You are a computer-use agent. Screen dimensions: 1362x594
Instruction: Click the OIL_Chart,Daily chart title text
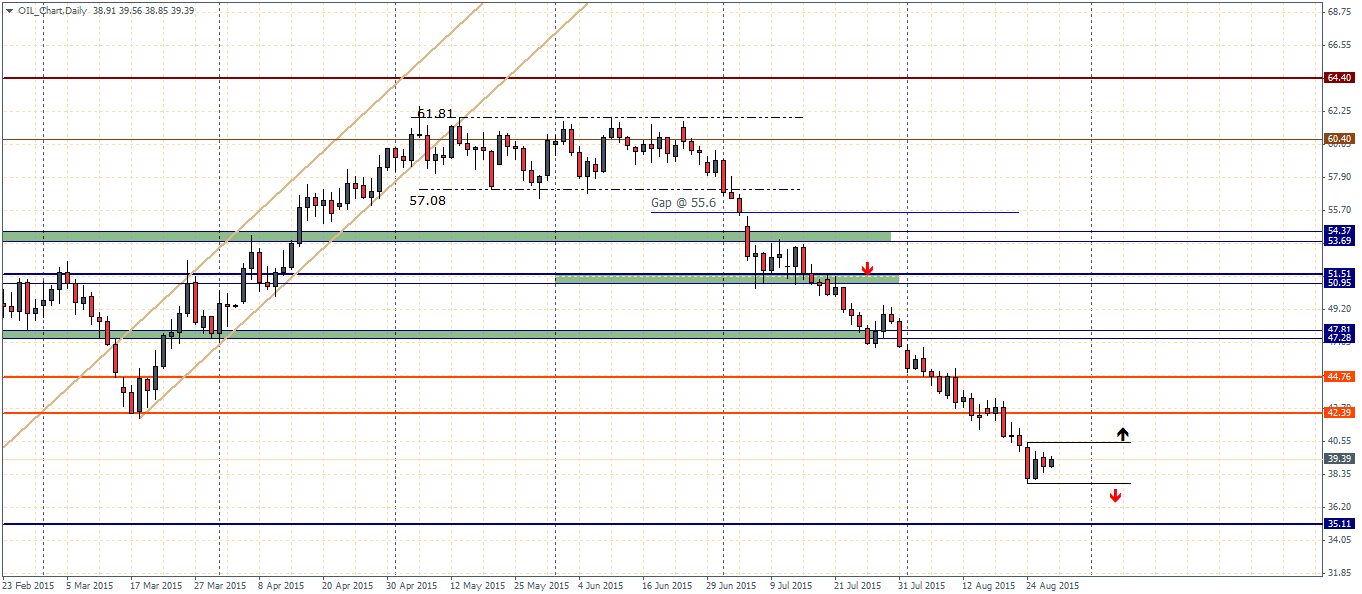[53, 10]
